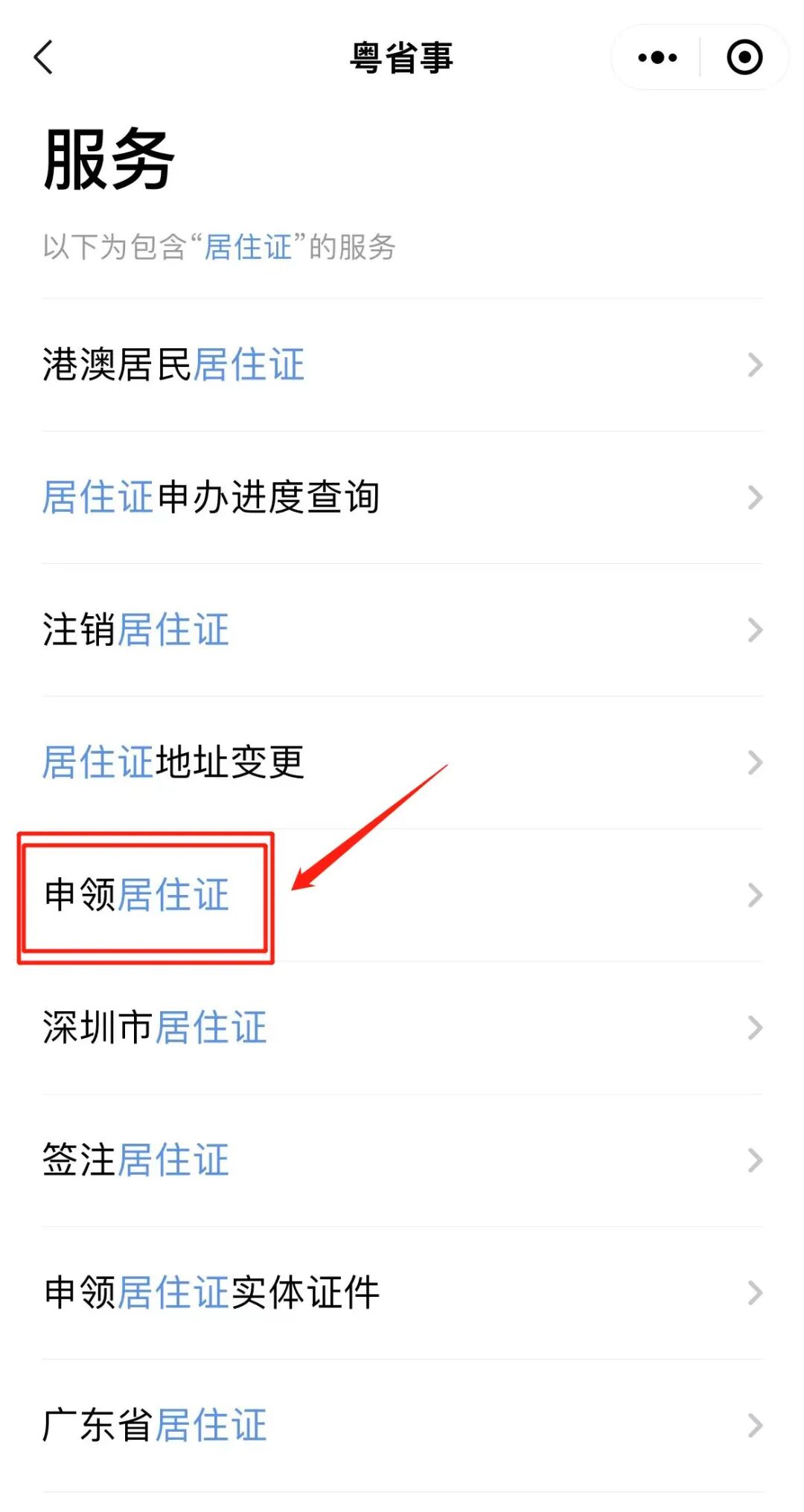804x1512 pixels.
Task: Click chevron beside 港澳居民居住证
Action: (755, 365)
